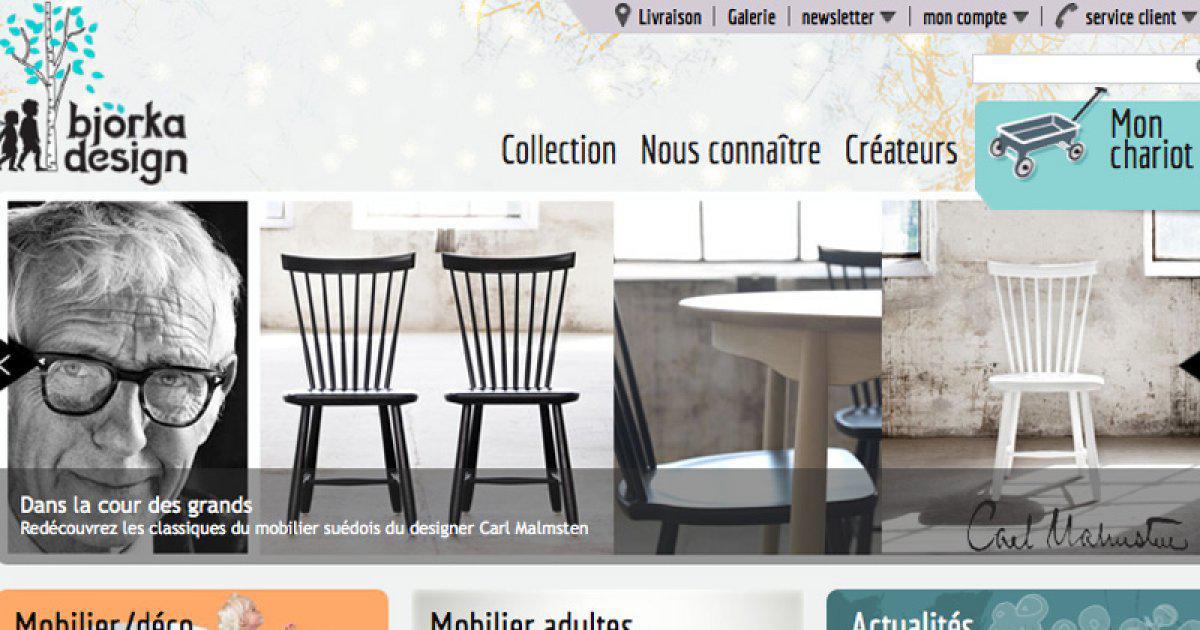The height and width of the screenshot is (630, 1200).
Task: Click the Livraison location pin icon
Action: [623, 16]
